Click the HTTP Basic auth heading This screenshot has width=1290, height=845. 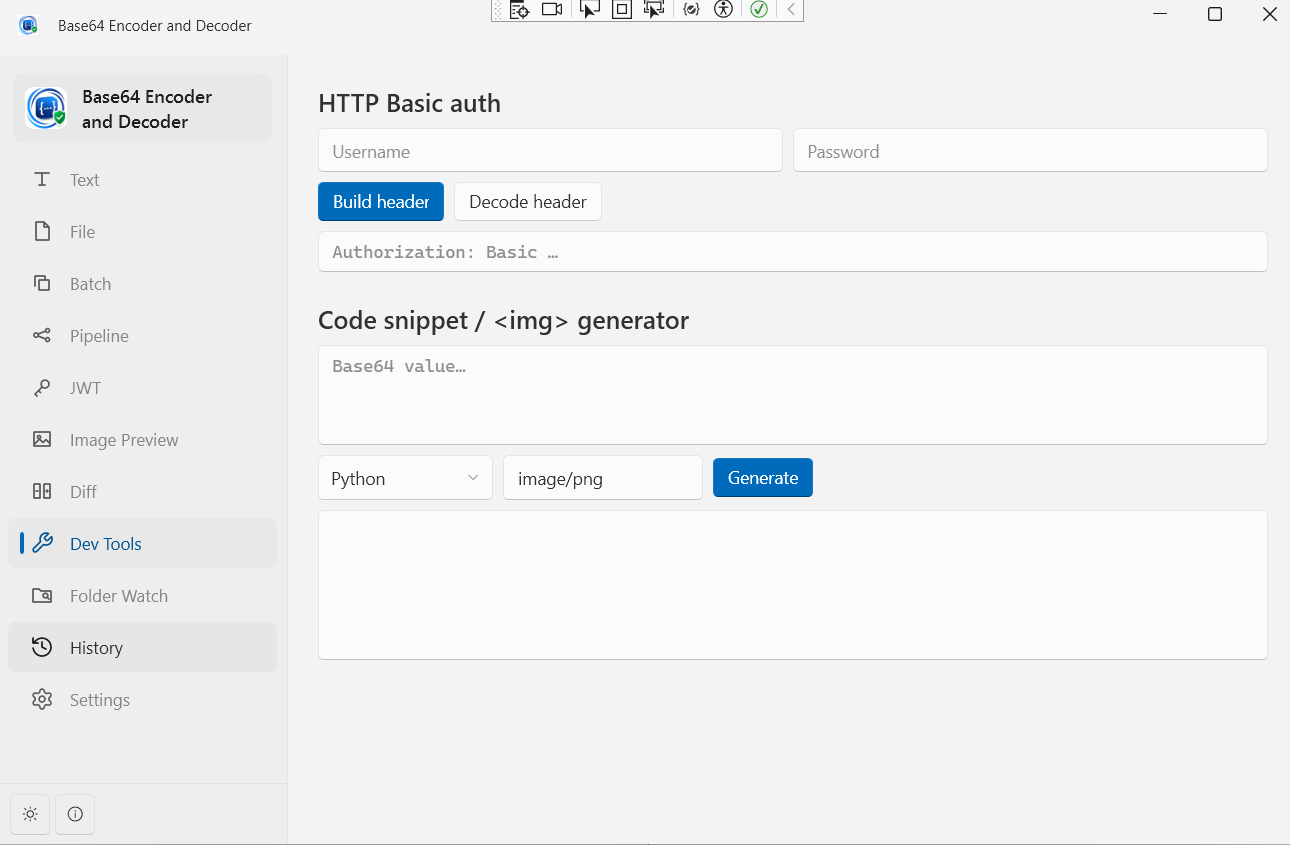(409, 103)
